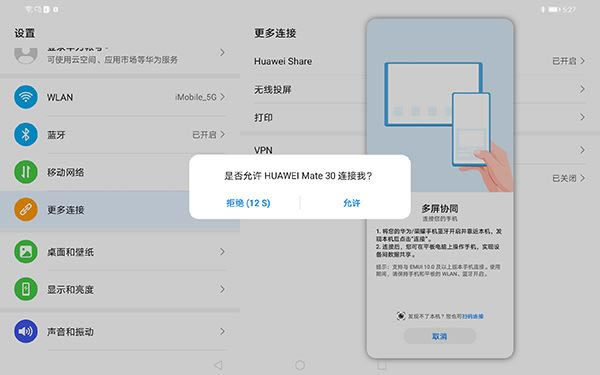Expand chevron in 声音和振动 row

(222, 331)
